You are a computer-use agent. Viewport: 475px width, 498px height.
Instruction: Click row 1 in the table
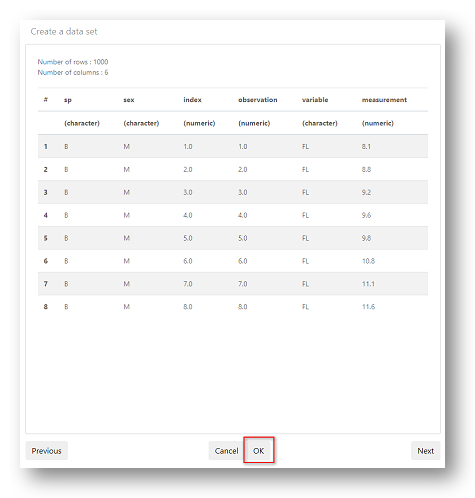[233, 146]
